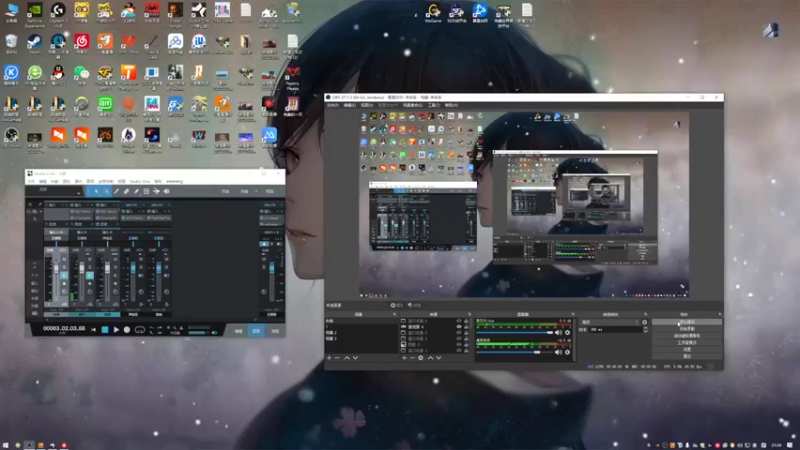Screen dimensions: 800x450
Task: Toggle visibility of first OBS source
Action: 459,321
